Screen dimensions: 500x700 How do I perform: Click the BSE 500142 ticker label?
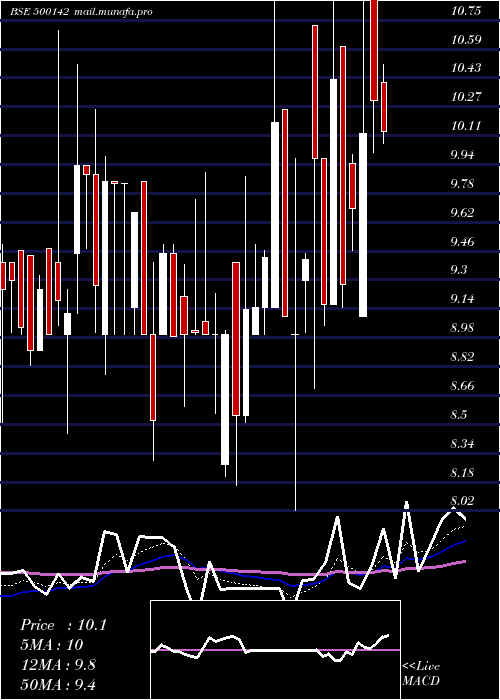[x=39, y=12]
